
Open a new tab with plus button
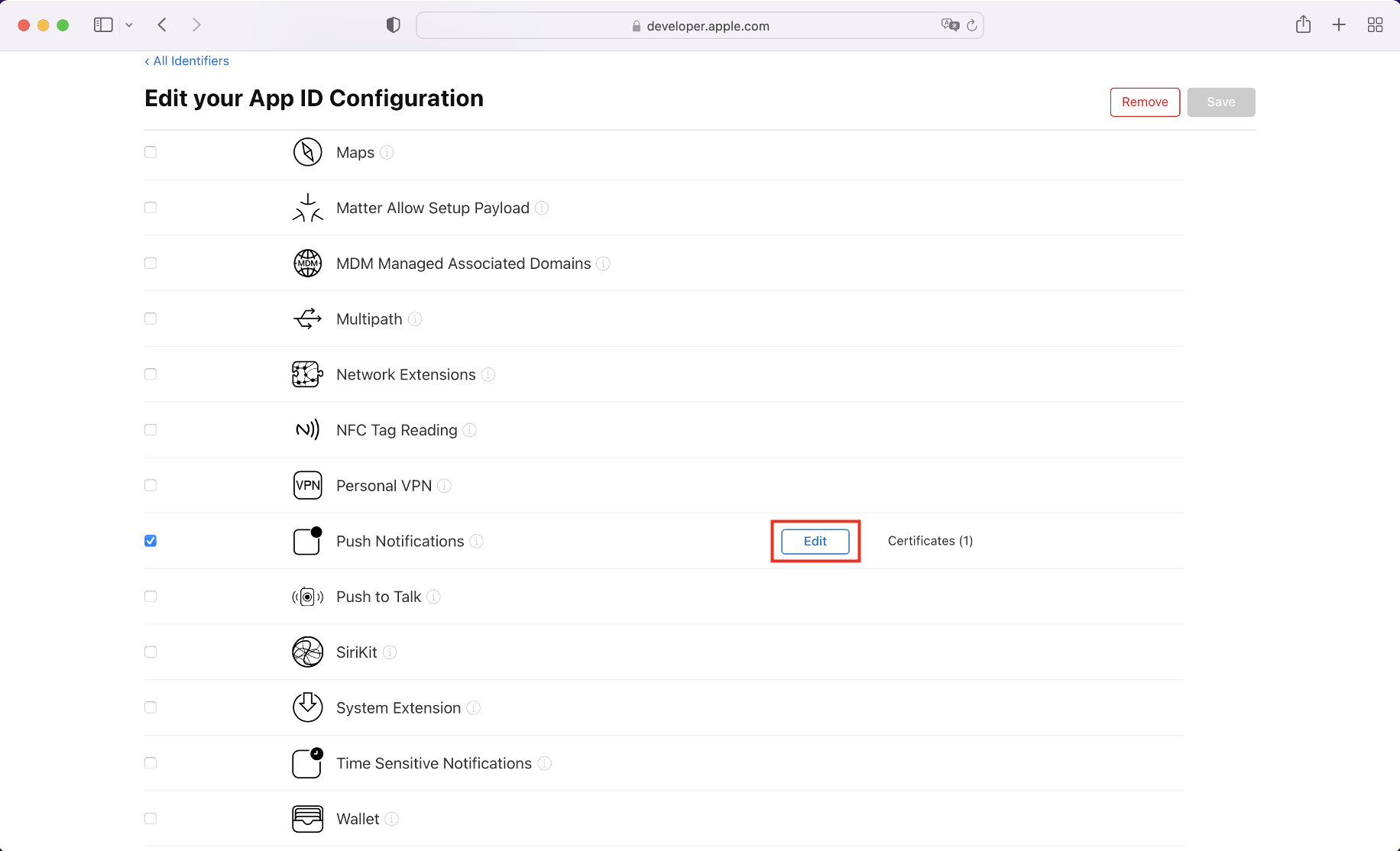point(1339,25)
